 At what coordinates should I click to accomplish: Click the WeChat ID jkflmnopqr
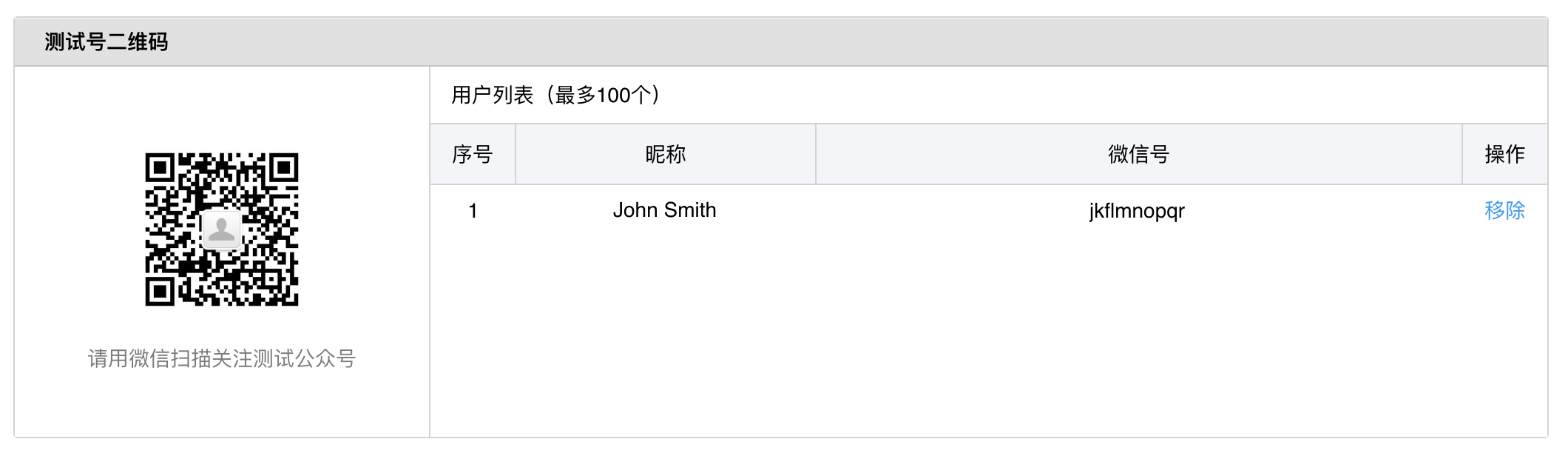(1137, 212)
